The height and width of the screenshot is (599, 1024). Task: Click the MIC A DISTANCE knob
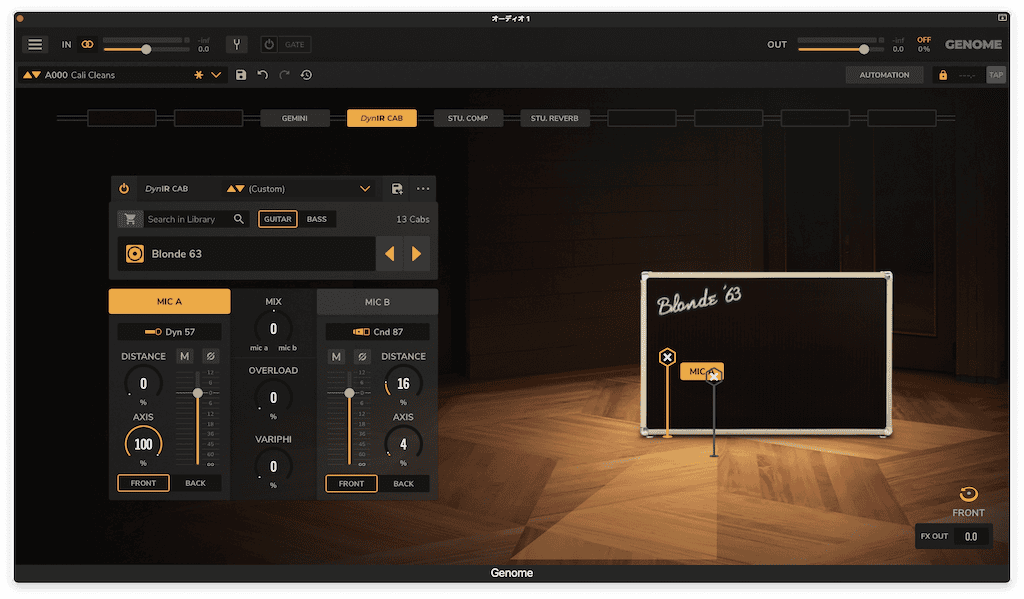(143, 384)
